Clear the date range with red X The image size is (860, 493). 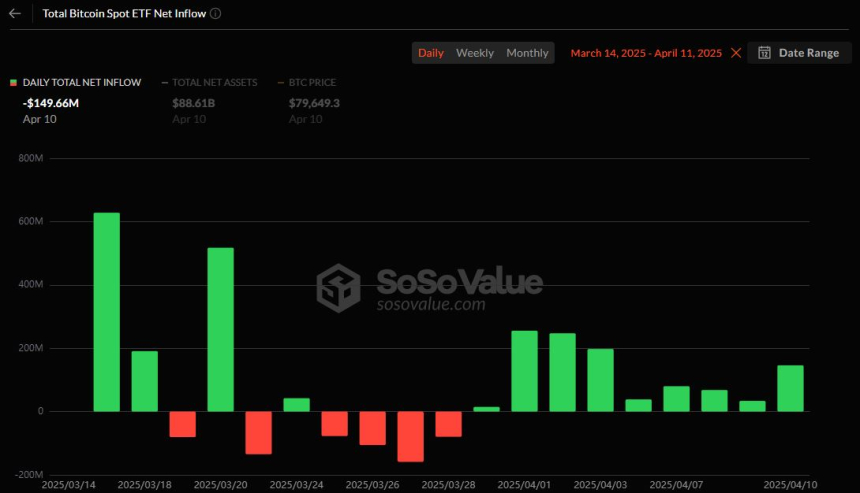[x=736, y=53]
